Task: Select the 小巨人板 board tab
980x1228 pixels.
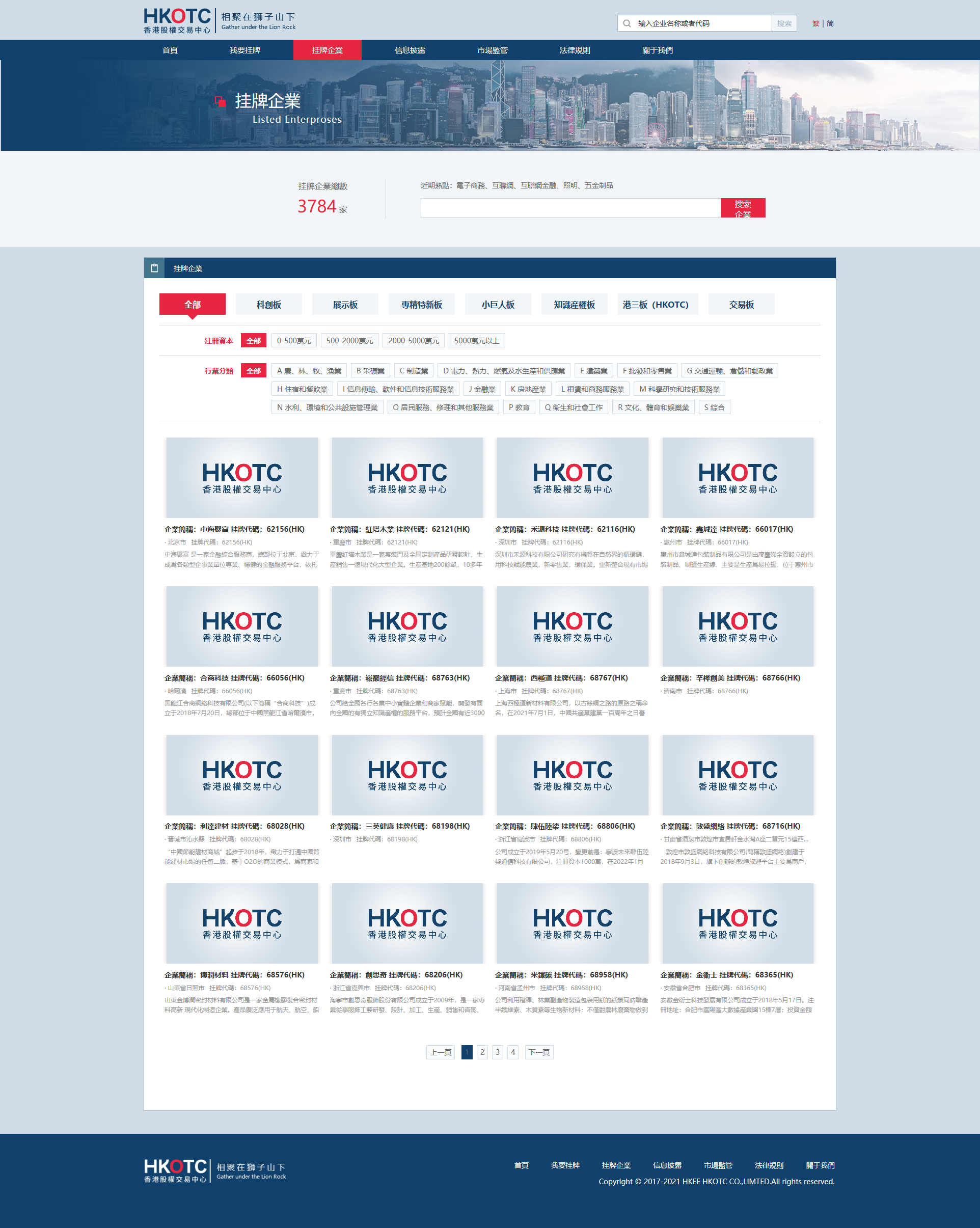Action: click(x=498, y=304)
